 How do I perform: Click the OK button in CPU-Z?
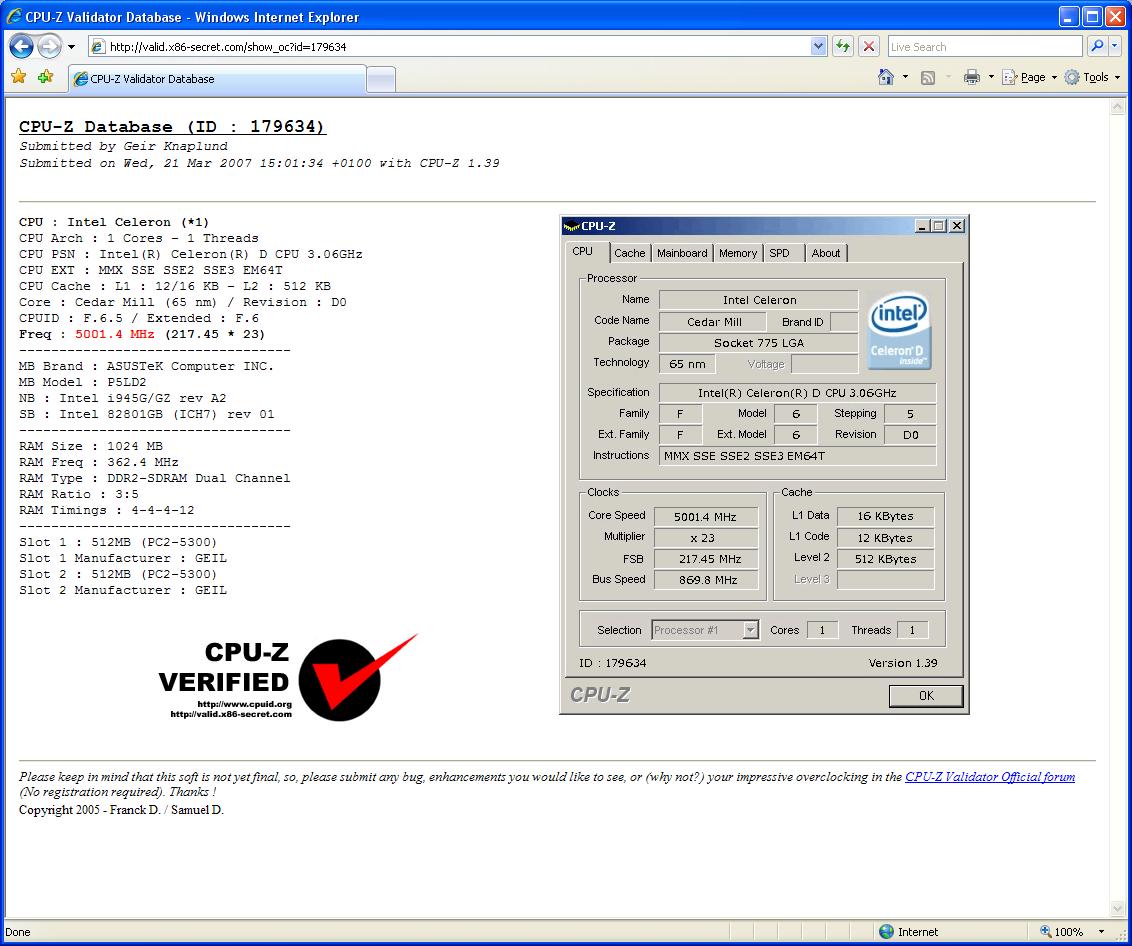coord(926,695)
